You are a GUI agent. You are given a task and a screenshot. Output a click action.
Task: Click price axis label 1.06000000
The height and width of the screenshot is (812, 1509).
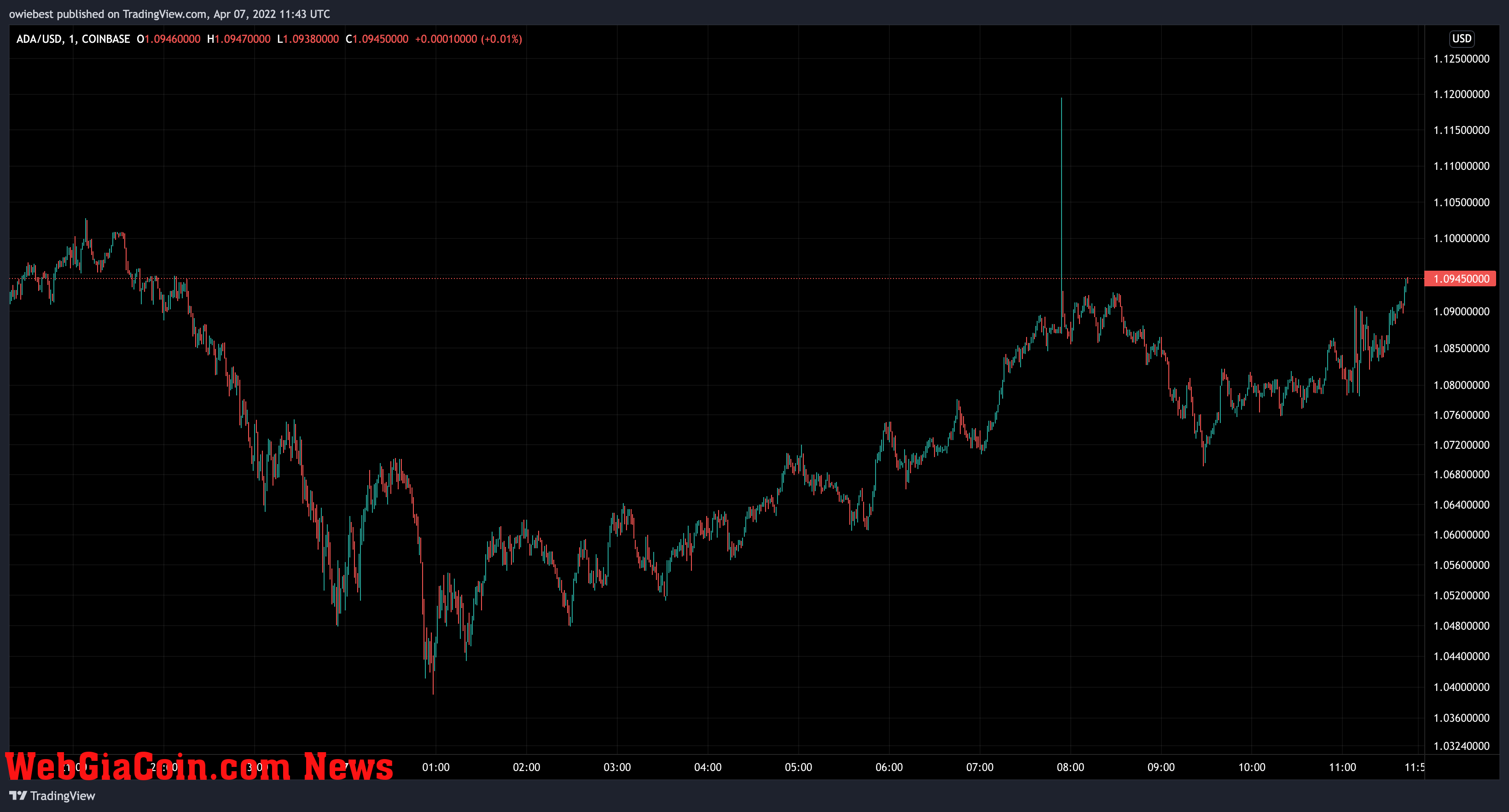tap(1462, 535)
